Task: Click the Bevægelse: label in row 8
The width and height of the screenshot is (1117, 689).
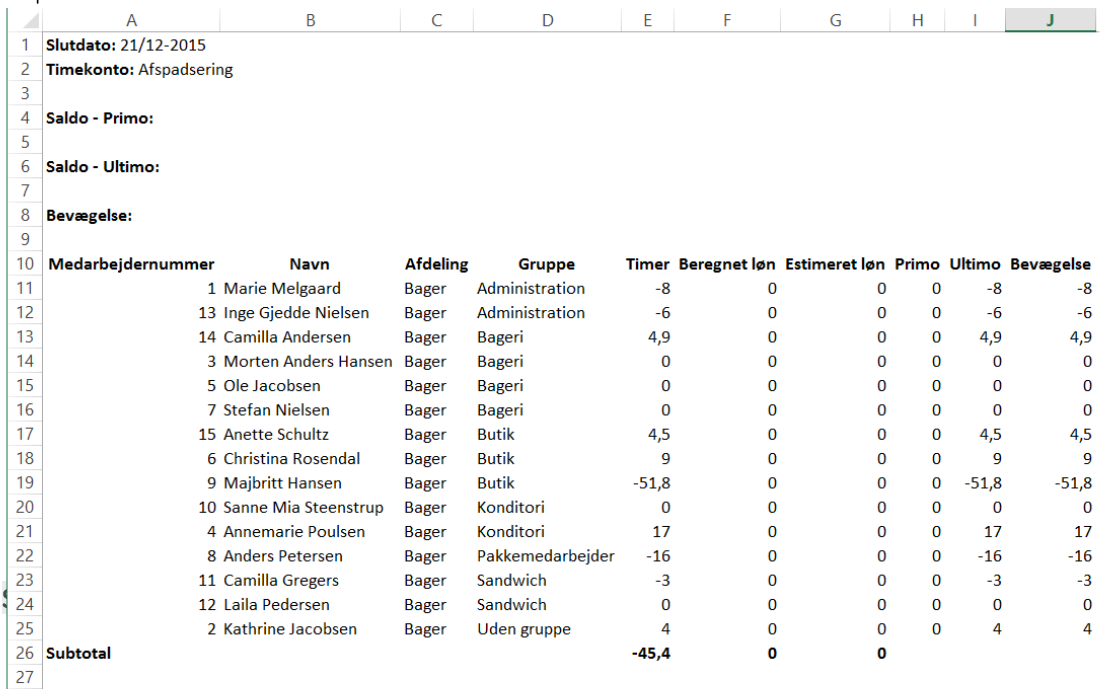Action: point(90,215)
